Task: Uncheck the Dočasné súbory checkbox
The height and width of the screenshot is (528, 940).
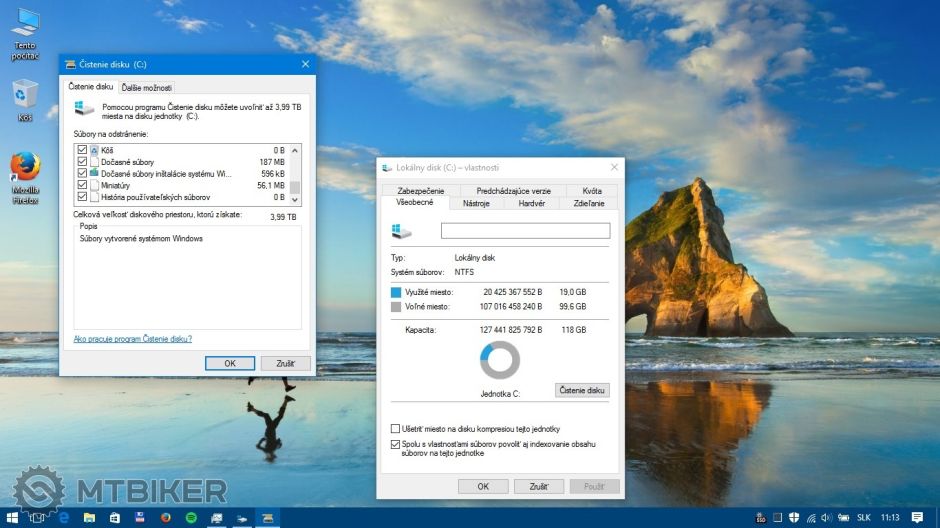Action: tap(82, 161)
